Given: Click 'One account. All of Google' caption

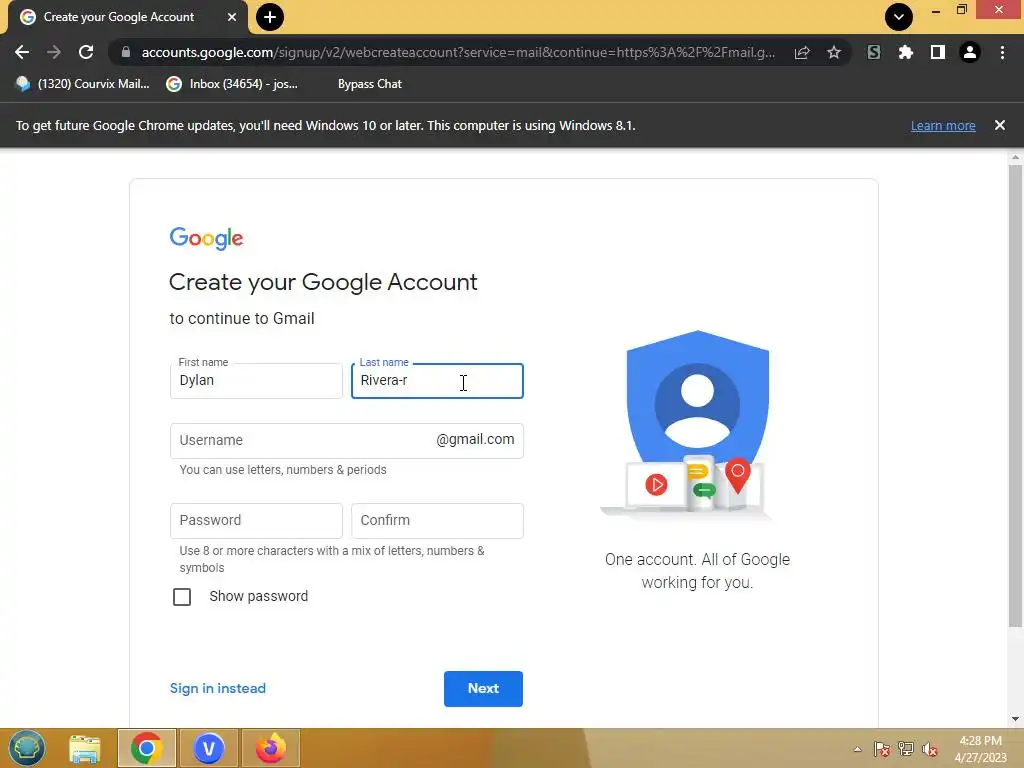Looking at the screenshot, I should point(697,560).
